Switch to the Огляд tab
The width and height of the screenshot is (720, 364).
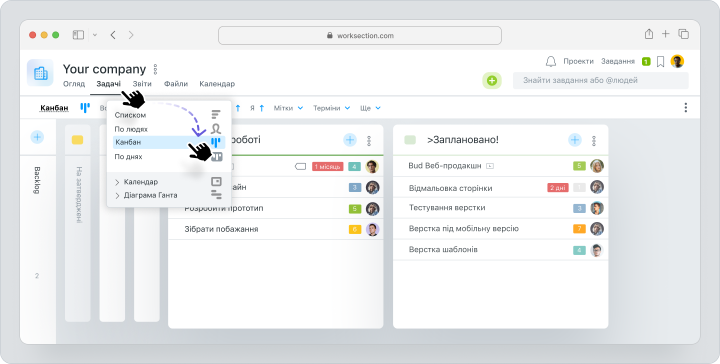point(74,84)
